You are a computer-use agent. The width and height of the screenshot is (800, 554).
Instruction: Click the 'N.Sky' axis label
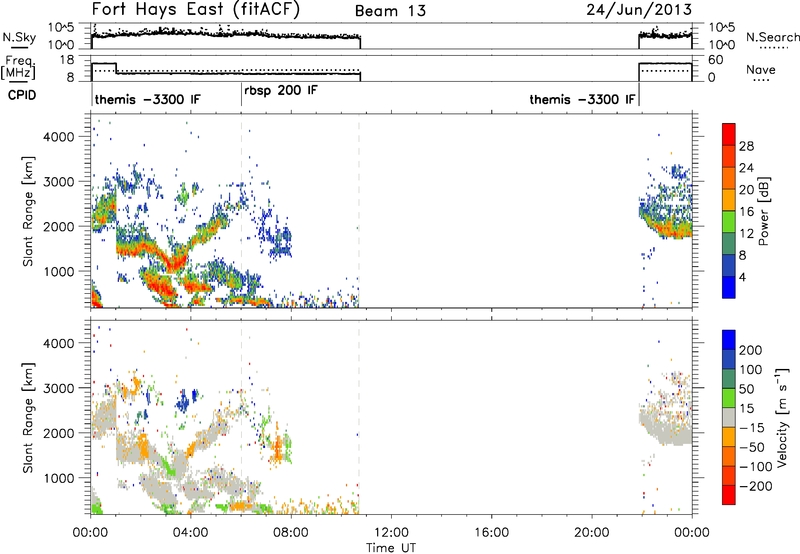19,37
